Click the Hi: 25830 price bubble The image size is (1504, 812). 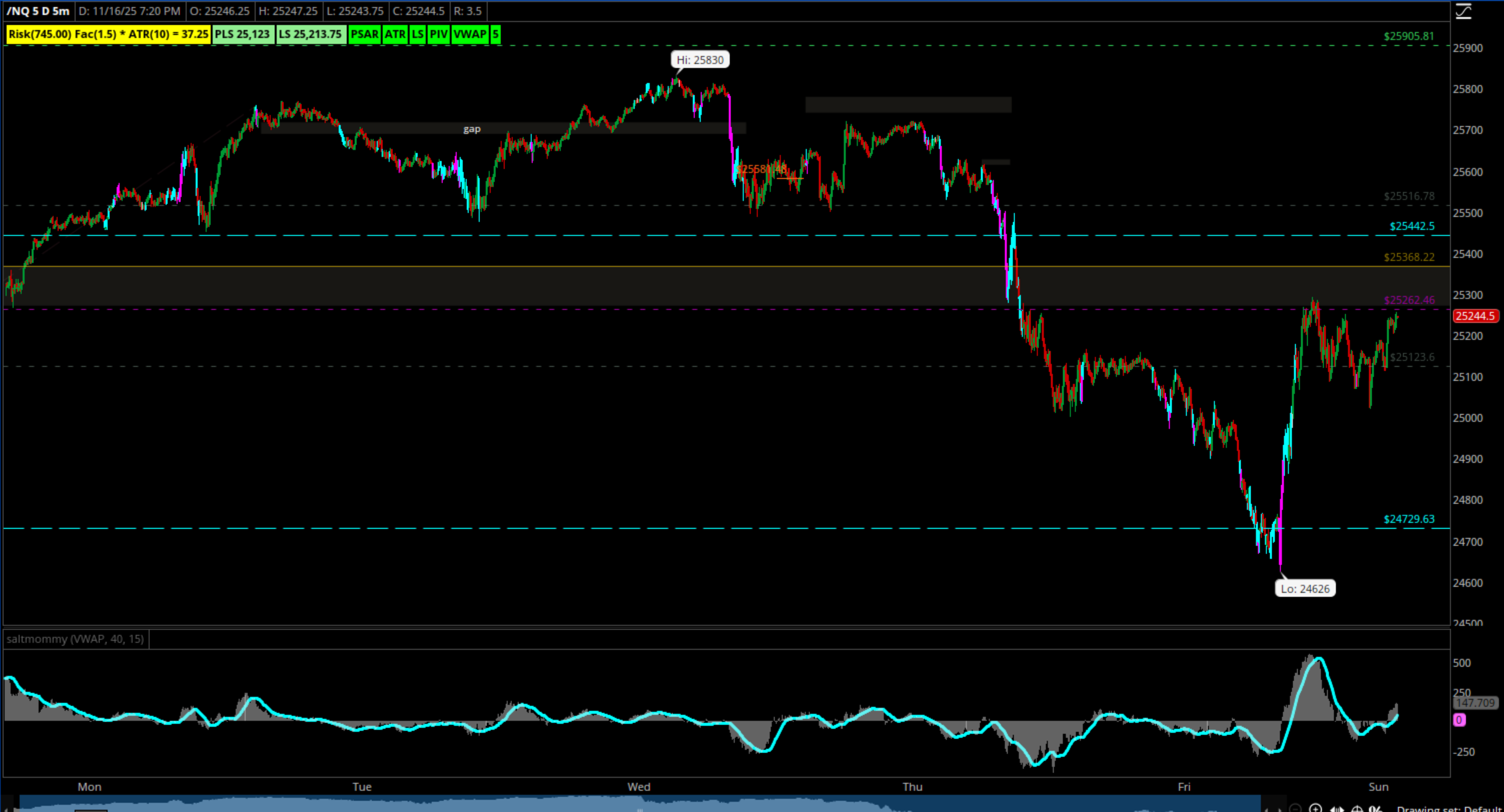(x=700, y=60)
